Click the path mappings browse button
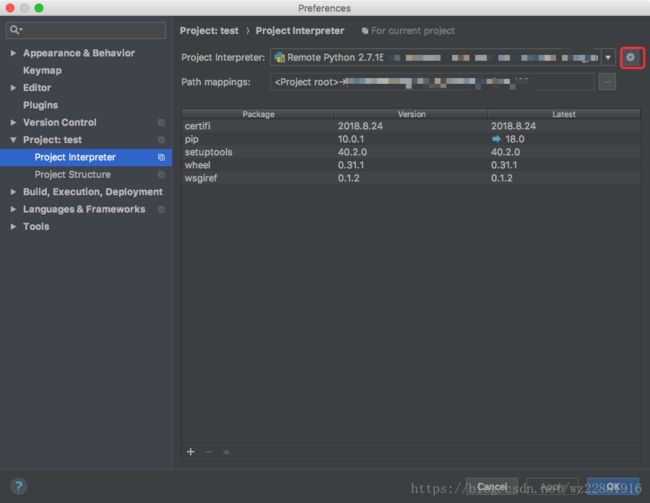Image resolution: width=650 pixels, height=503 pixels. tap(607, 82)
